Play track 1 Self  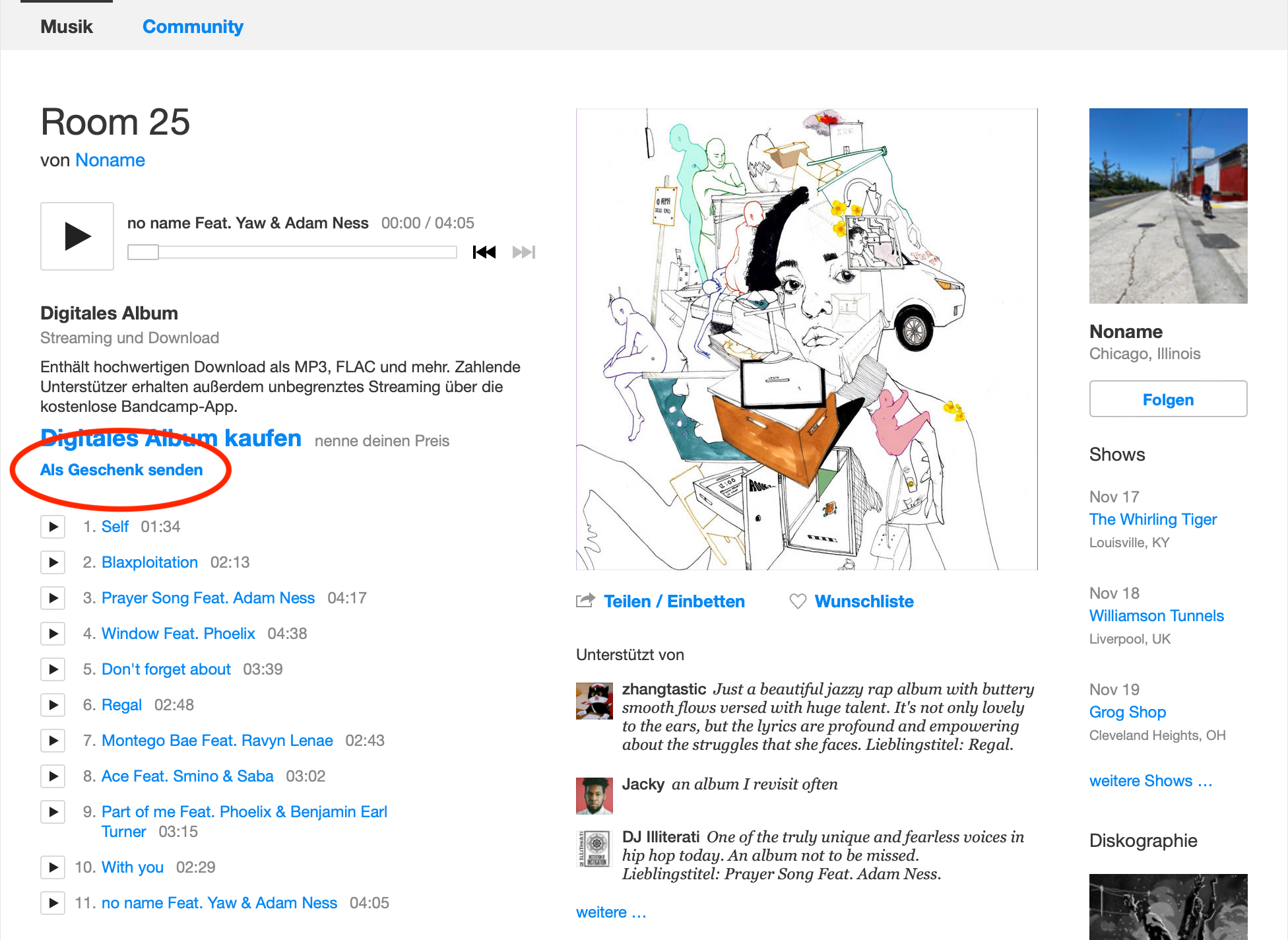tap(53, 527)
